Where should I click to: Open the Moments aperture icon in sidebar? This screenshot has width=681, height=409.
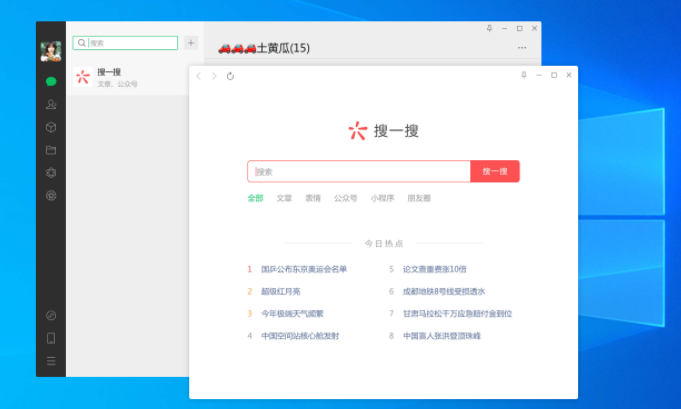(x=51, y=173)
